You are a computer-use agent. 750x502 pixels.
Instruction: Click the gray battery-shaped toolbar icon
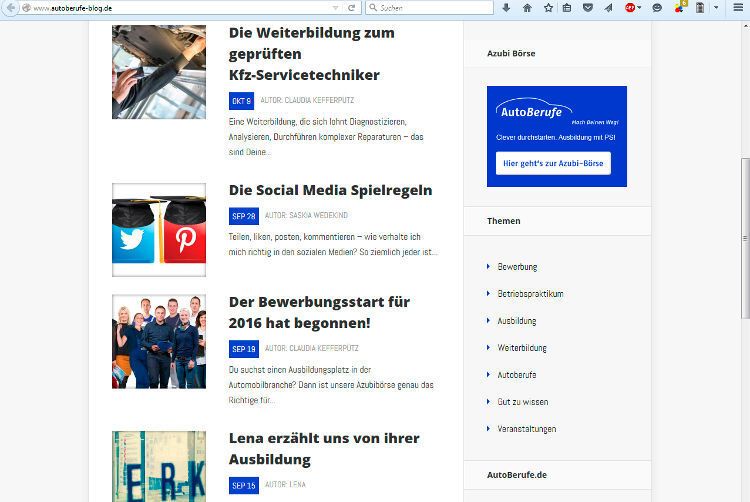tap(700, 8)
